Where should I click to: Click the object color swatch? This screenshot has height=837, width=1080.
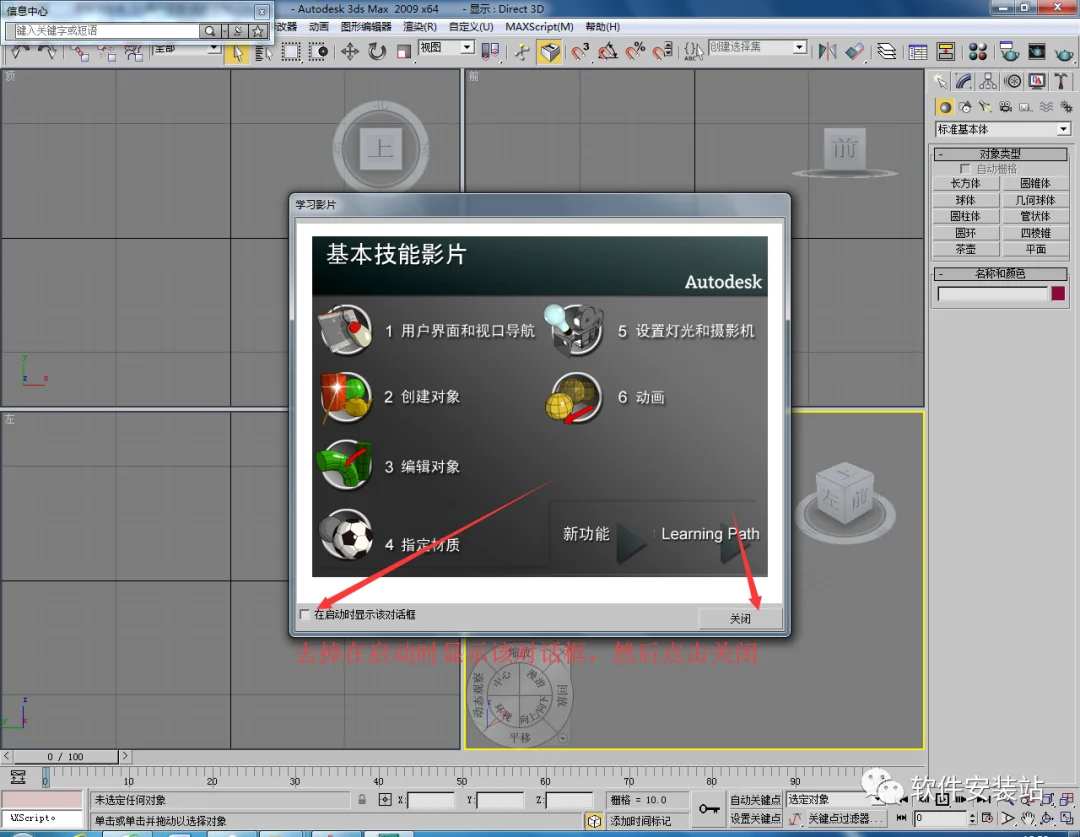click(1058, 293)
